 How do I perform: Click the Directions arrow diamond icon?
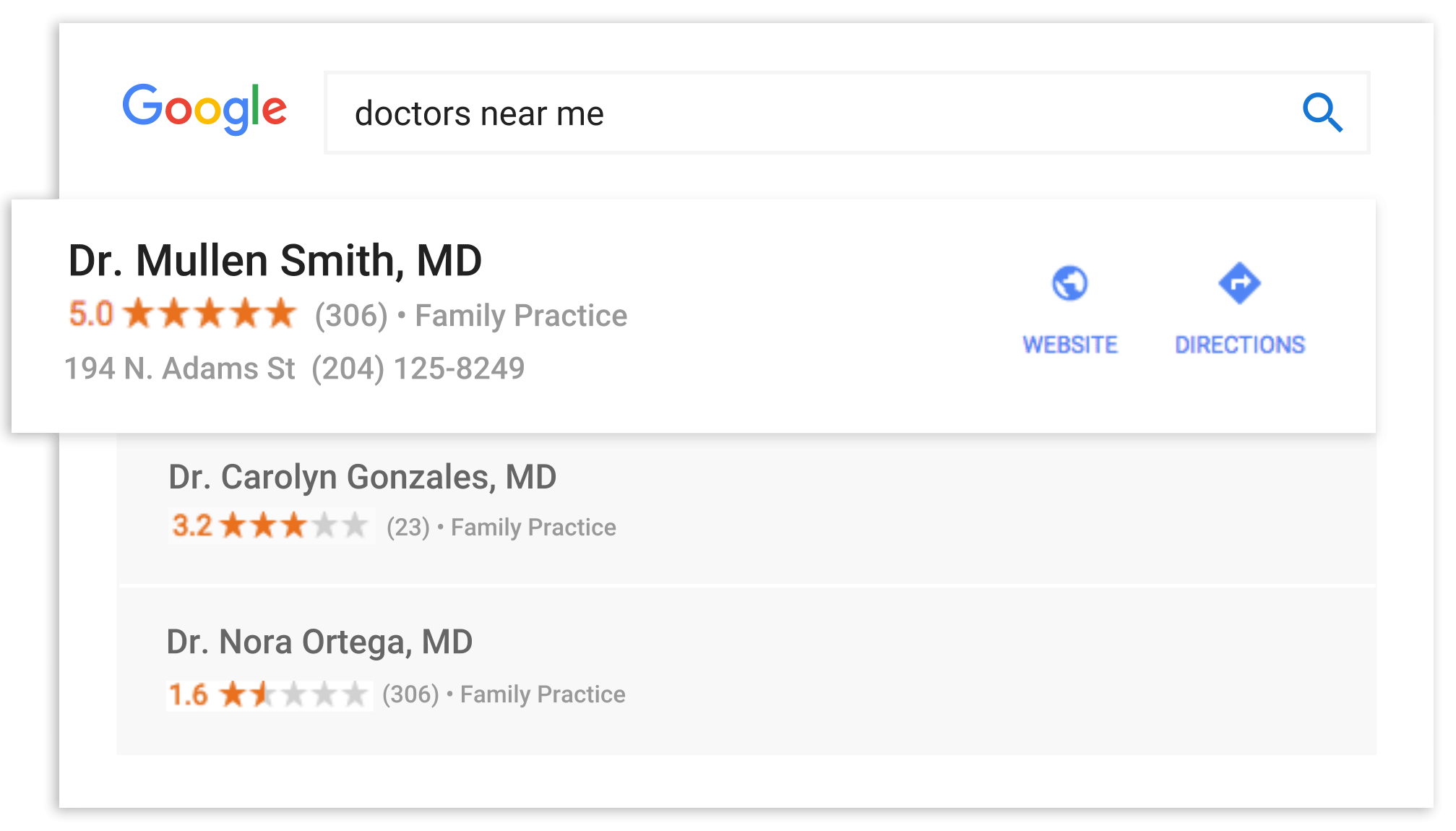1239,283
